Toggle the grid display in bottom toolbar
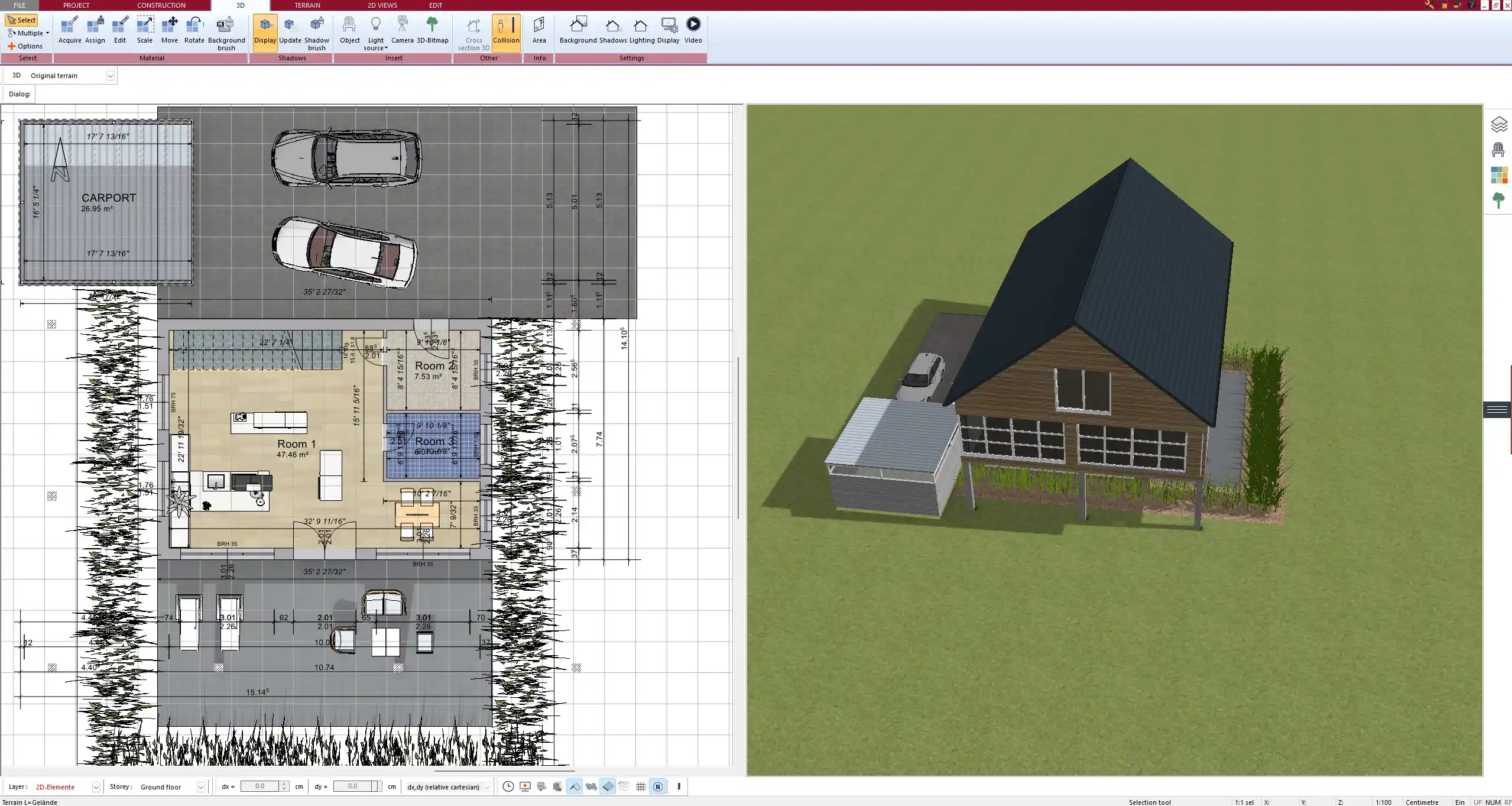 coord(641,786)
